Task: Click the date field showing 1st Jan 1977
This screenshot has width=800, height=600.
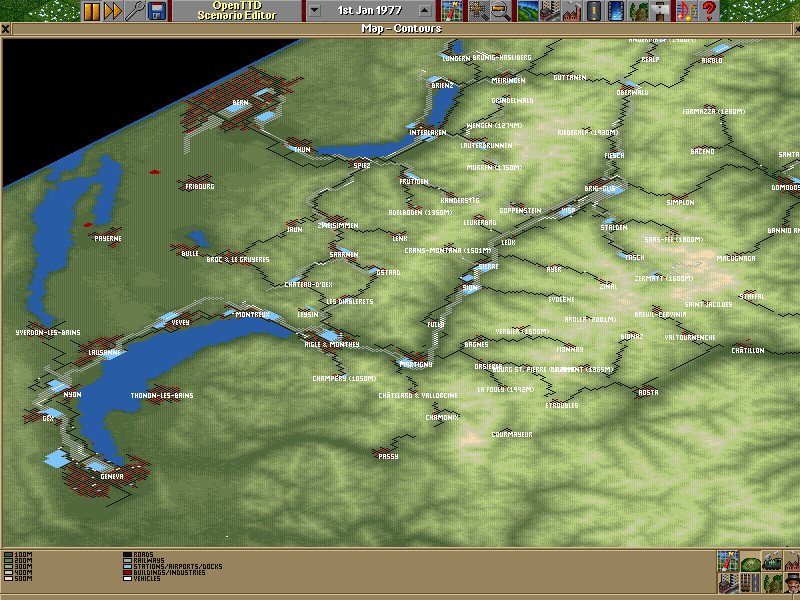Action: 369,11
